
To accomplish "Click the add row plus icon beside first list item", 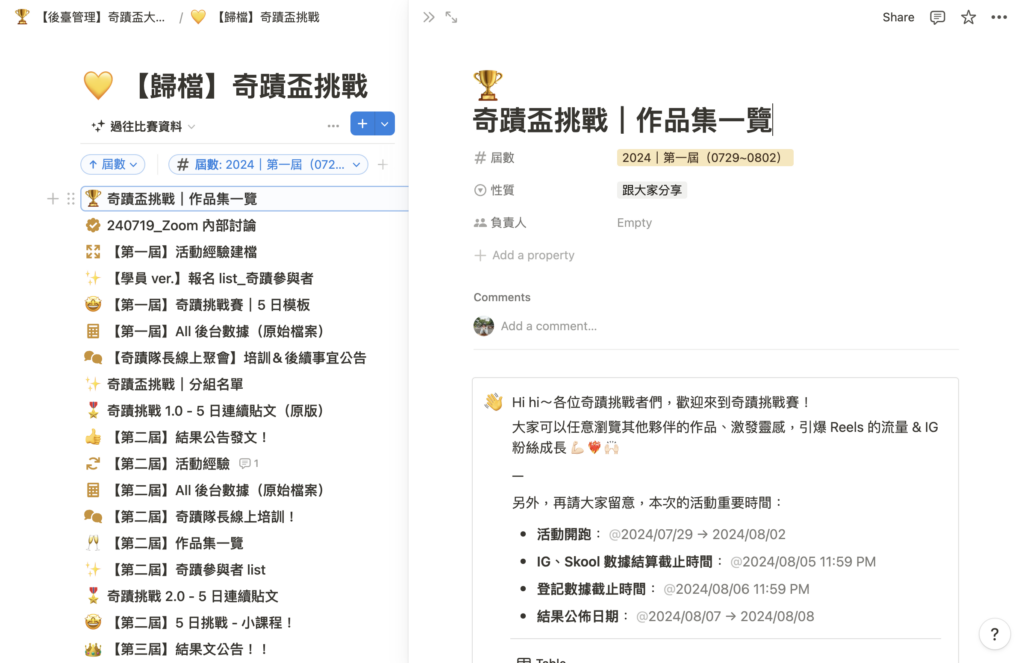I will point(53,199).
